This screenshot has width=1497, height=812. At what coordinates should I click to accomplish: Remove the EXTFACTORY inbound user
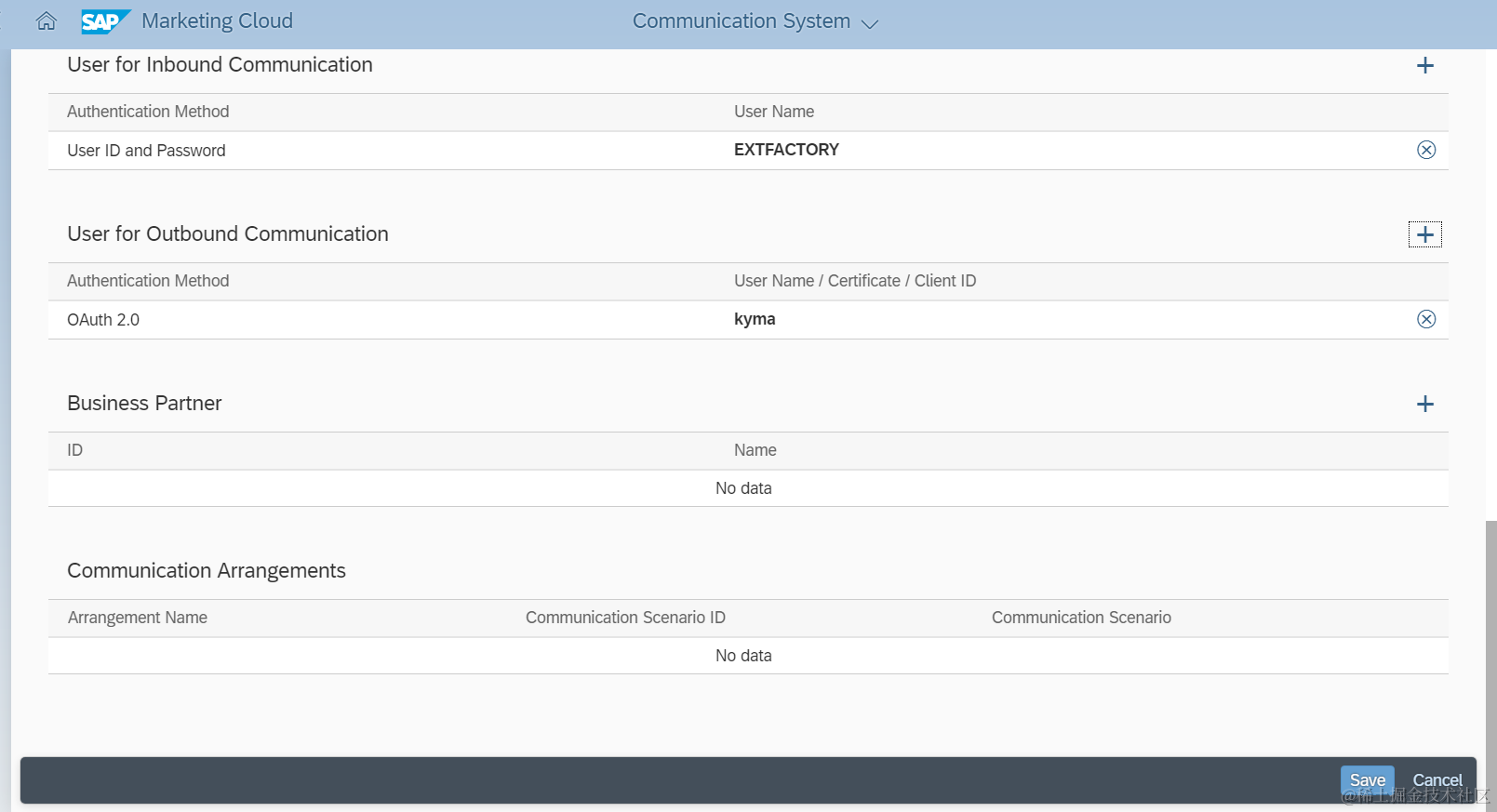point(1425,150)
